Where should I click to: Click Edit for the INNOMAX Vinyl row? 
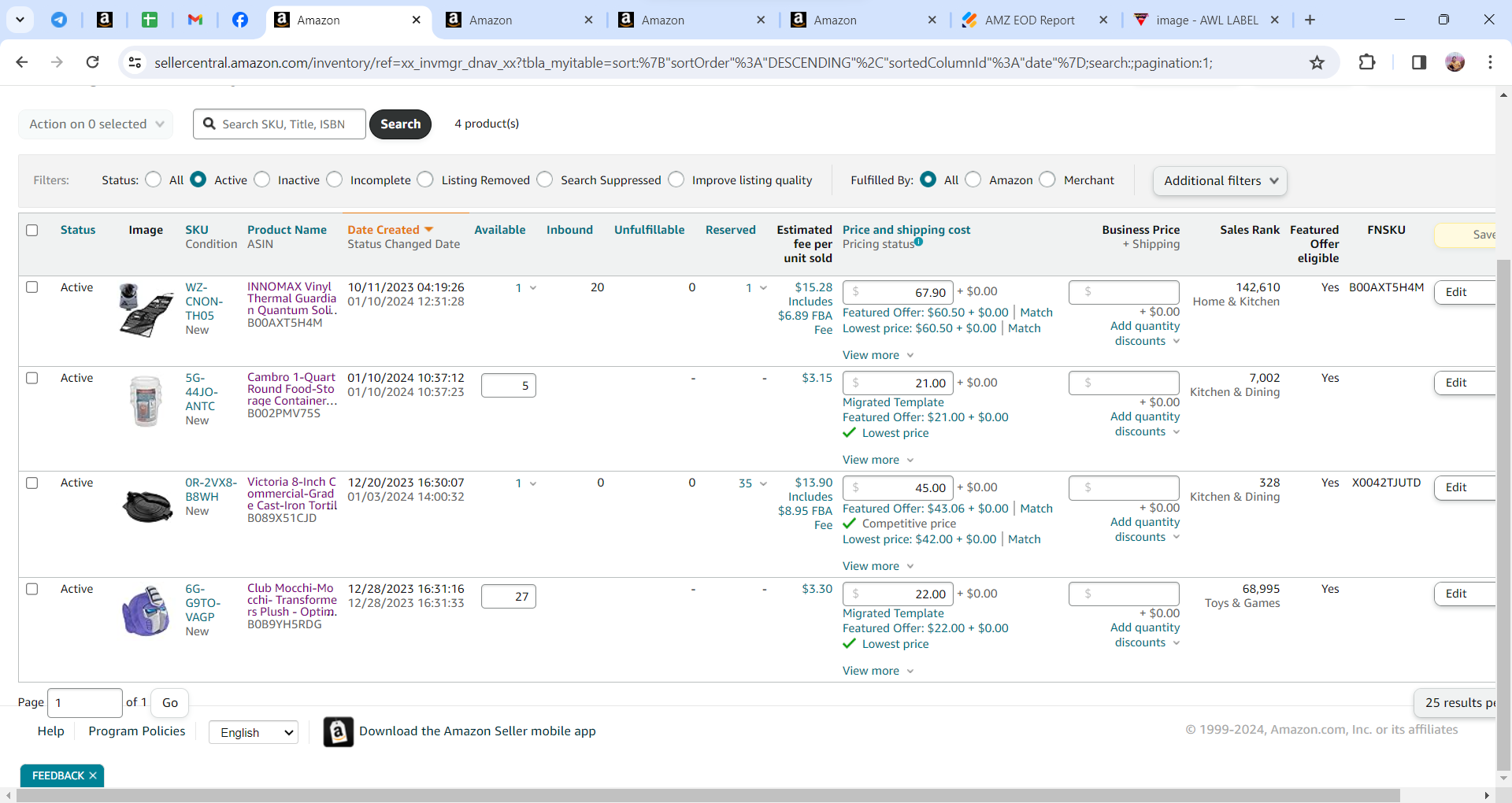1463,292
